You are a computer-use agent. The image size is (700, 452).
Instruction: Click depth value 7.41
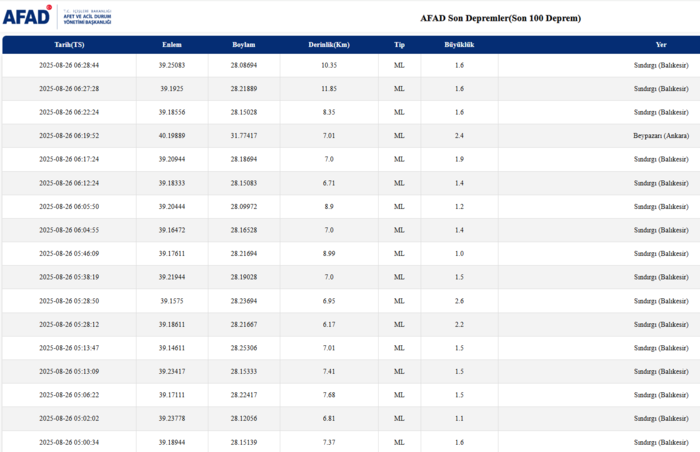click(x=329, y=372)
